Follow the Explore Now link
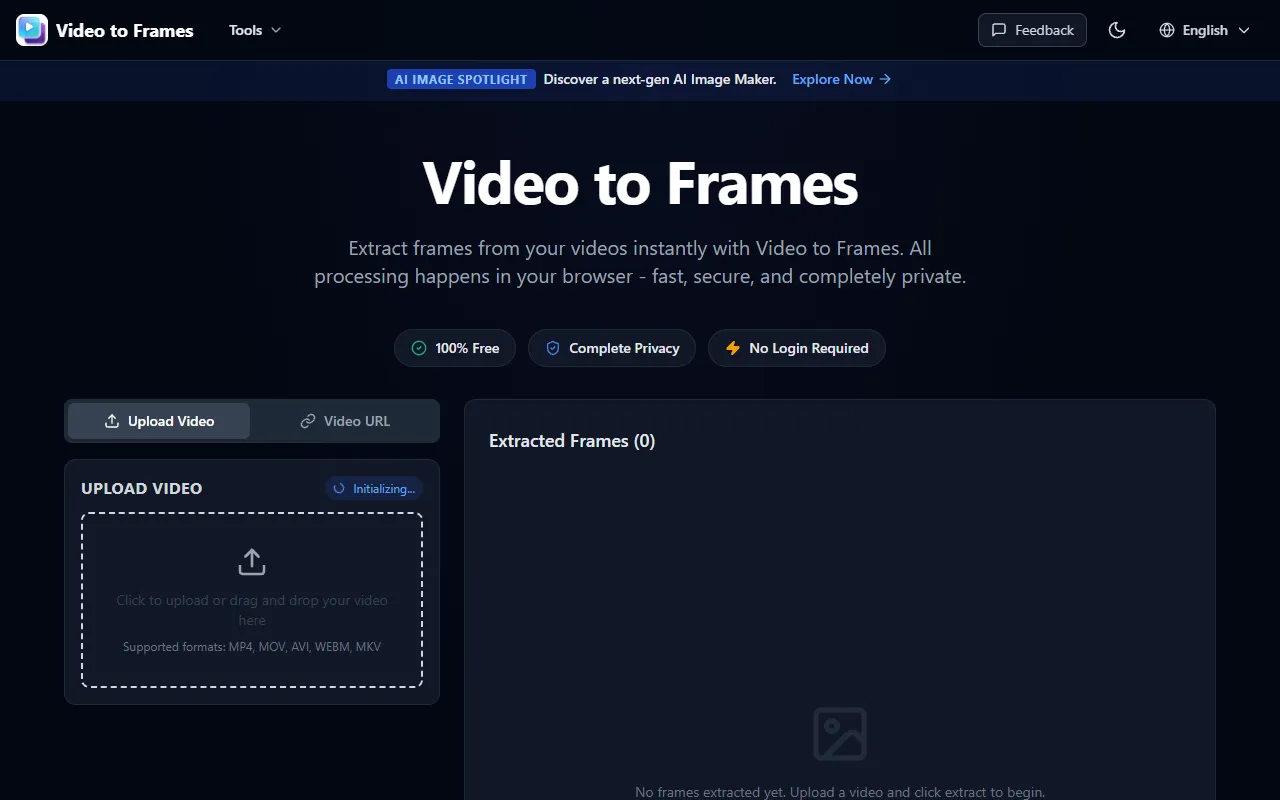1280x800 pixels. (x=841, y=79)
